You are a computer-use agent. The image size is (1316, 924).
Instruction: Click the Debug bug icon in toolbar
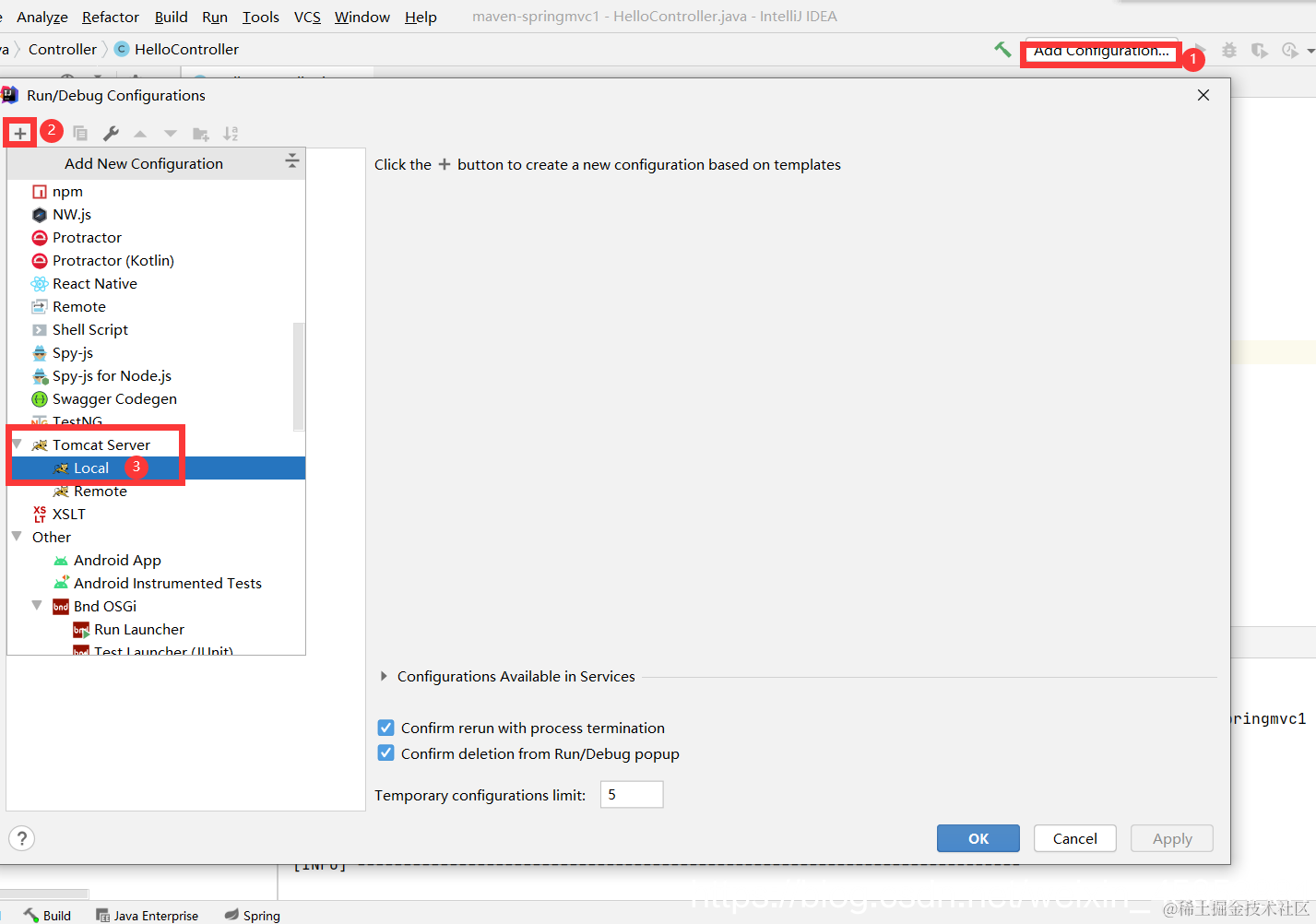[1229, 50]
